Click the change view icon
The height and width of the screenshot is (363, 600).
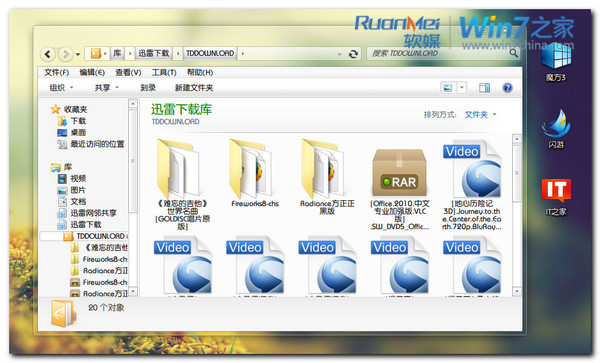point(448,88)
